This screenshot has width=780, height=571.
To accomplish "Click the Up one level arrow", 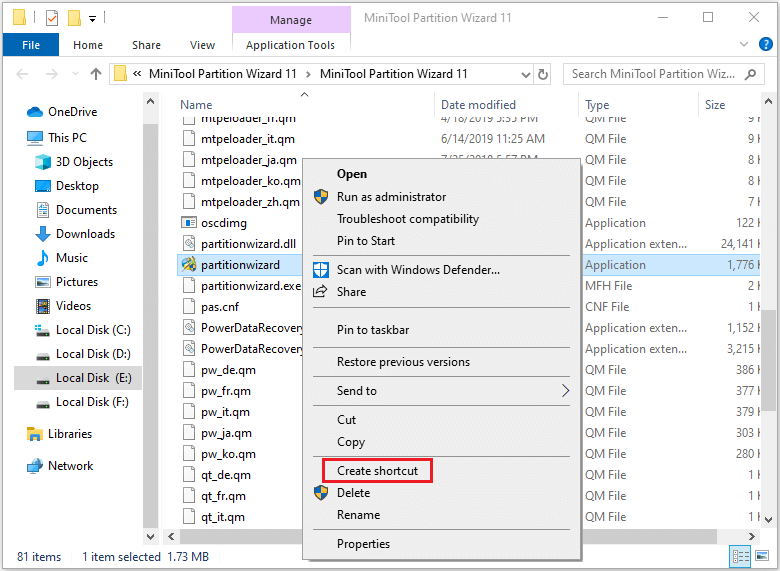I will [x=96, y=74].
